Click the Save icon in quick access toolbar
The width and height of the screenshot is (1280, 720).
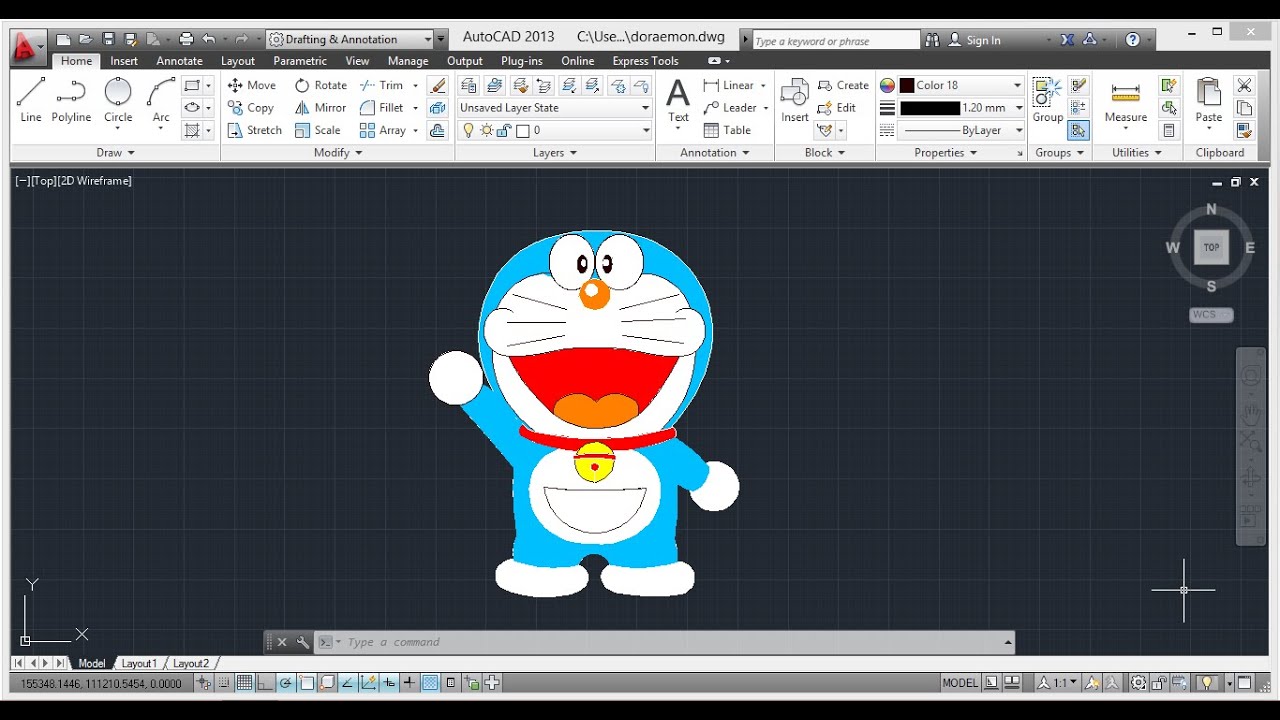pos(108,39)
